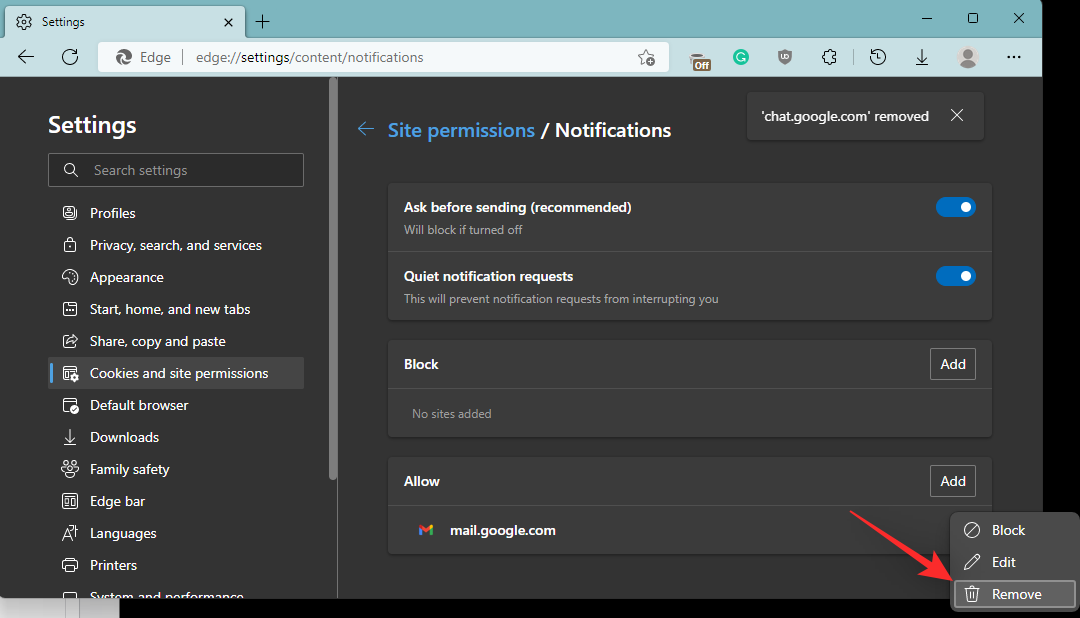Open Settings and more ellipsis menu

coord(1014,58)
